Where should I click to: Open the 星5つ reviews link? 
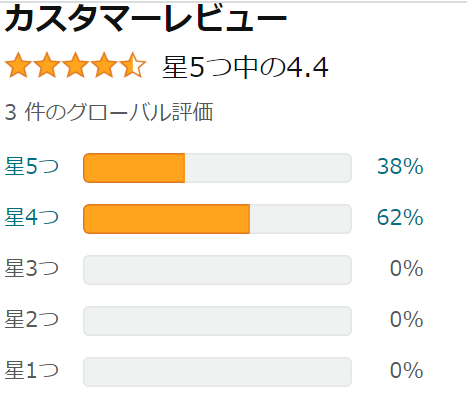click(32, 166)
